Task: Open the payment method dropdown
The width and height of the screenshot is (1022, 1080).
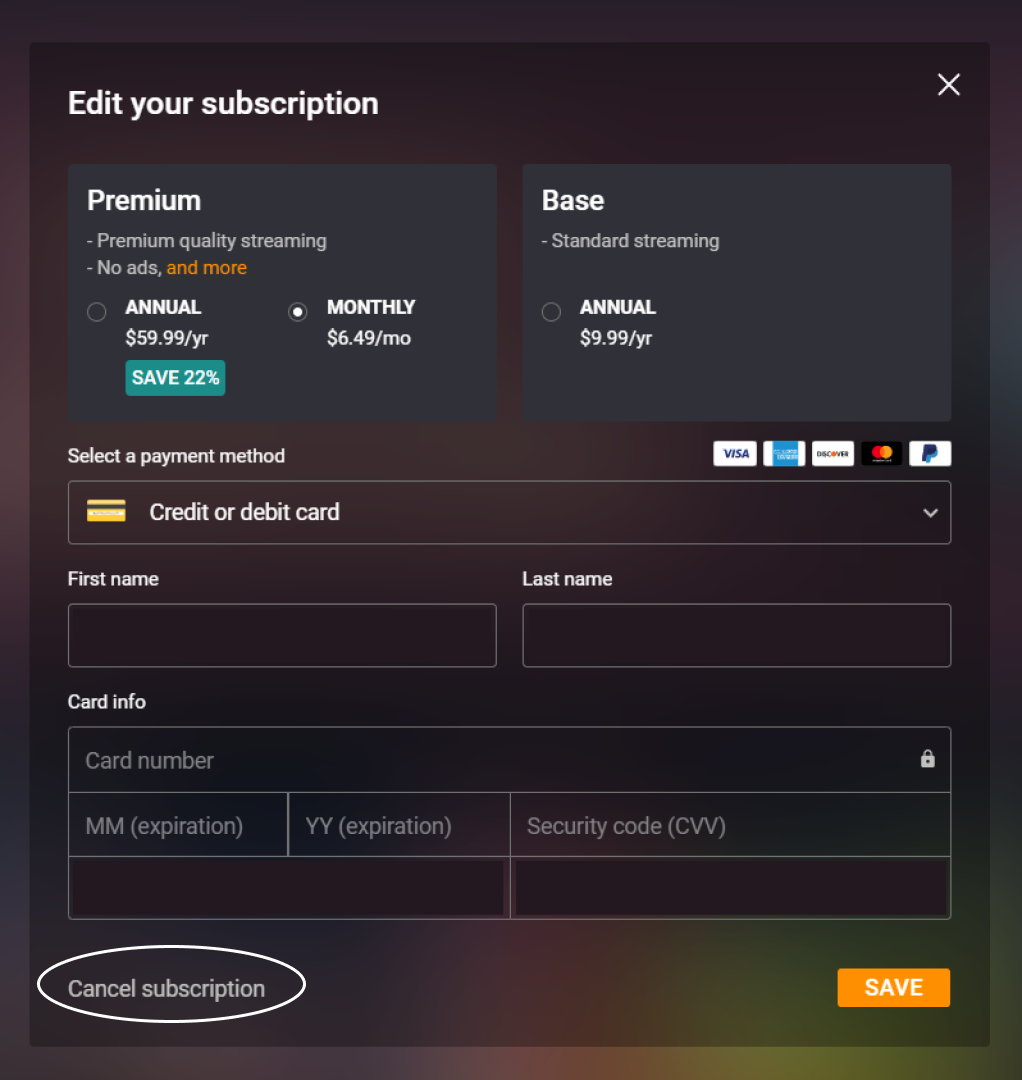Action: coord(509,512)
